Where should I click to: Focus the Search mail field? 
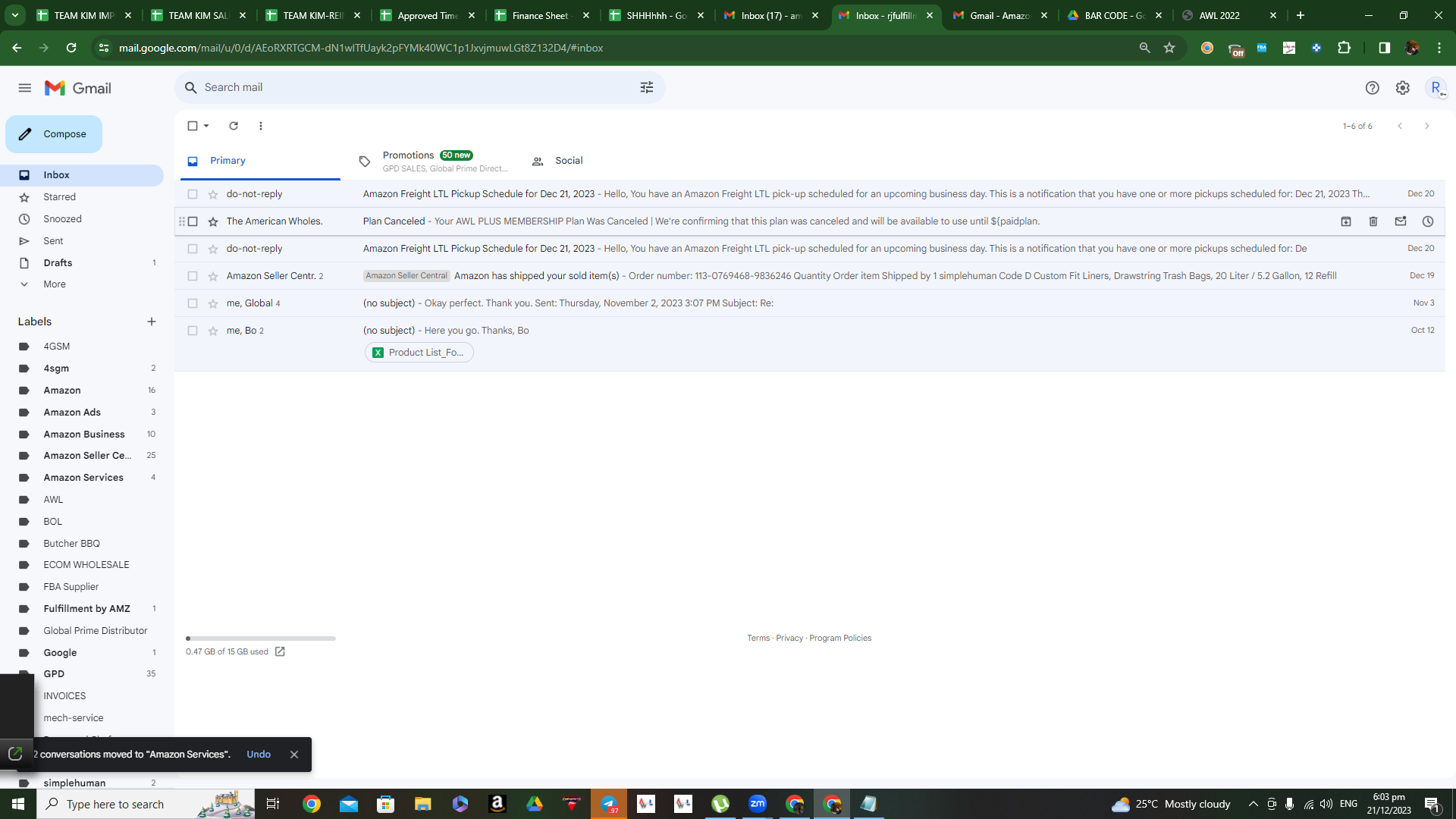[420, 88]
